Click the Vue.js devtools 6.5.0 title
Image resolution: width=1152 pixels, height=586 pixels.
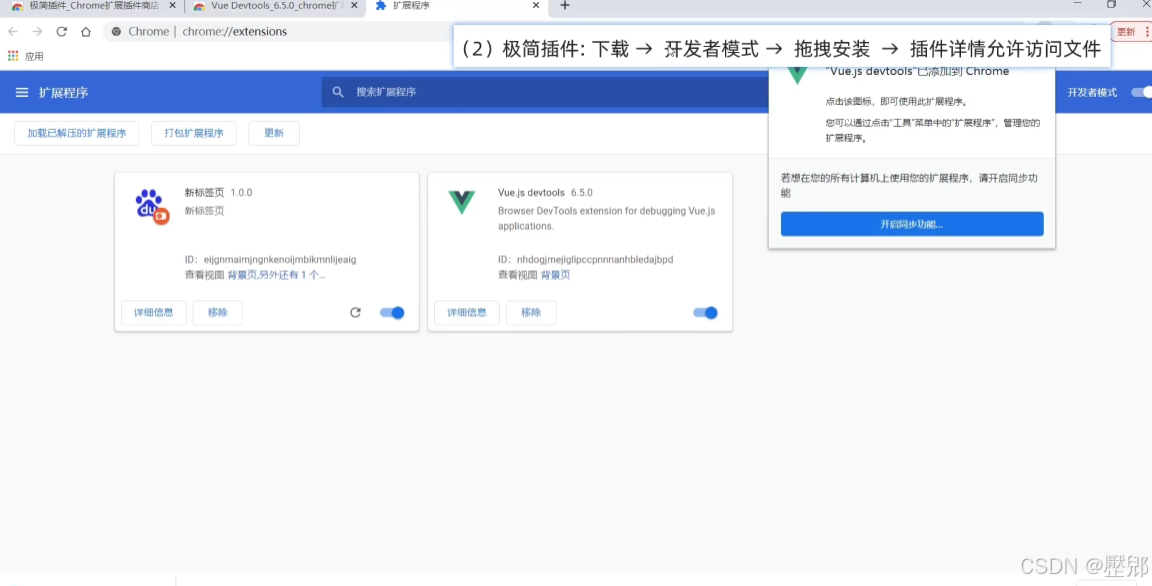point(545,193)
